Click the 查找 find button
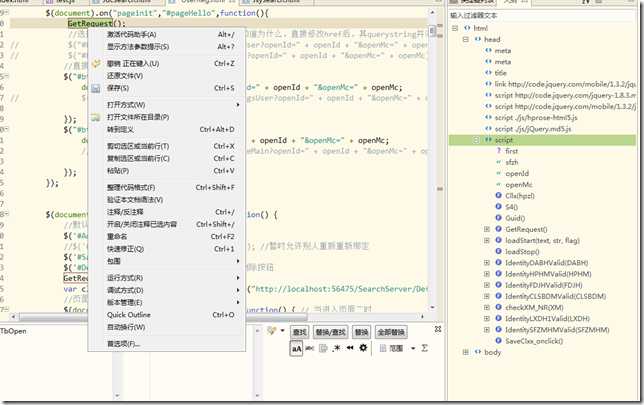 299,332
